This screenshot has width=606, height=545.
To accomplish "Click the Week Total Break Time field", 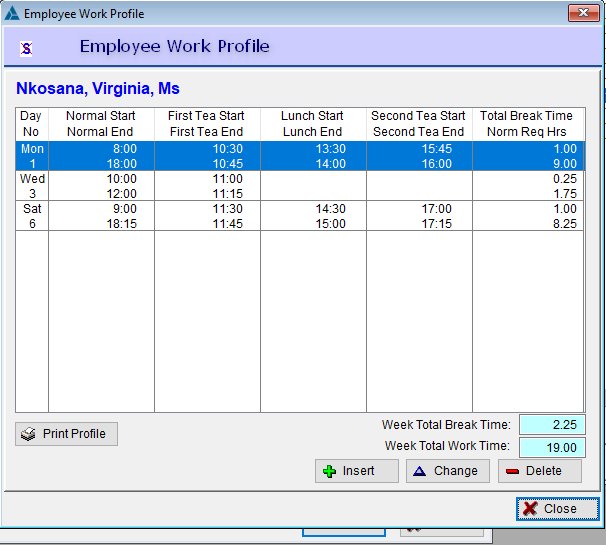I will (x=552, y=424).
